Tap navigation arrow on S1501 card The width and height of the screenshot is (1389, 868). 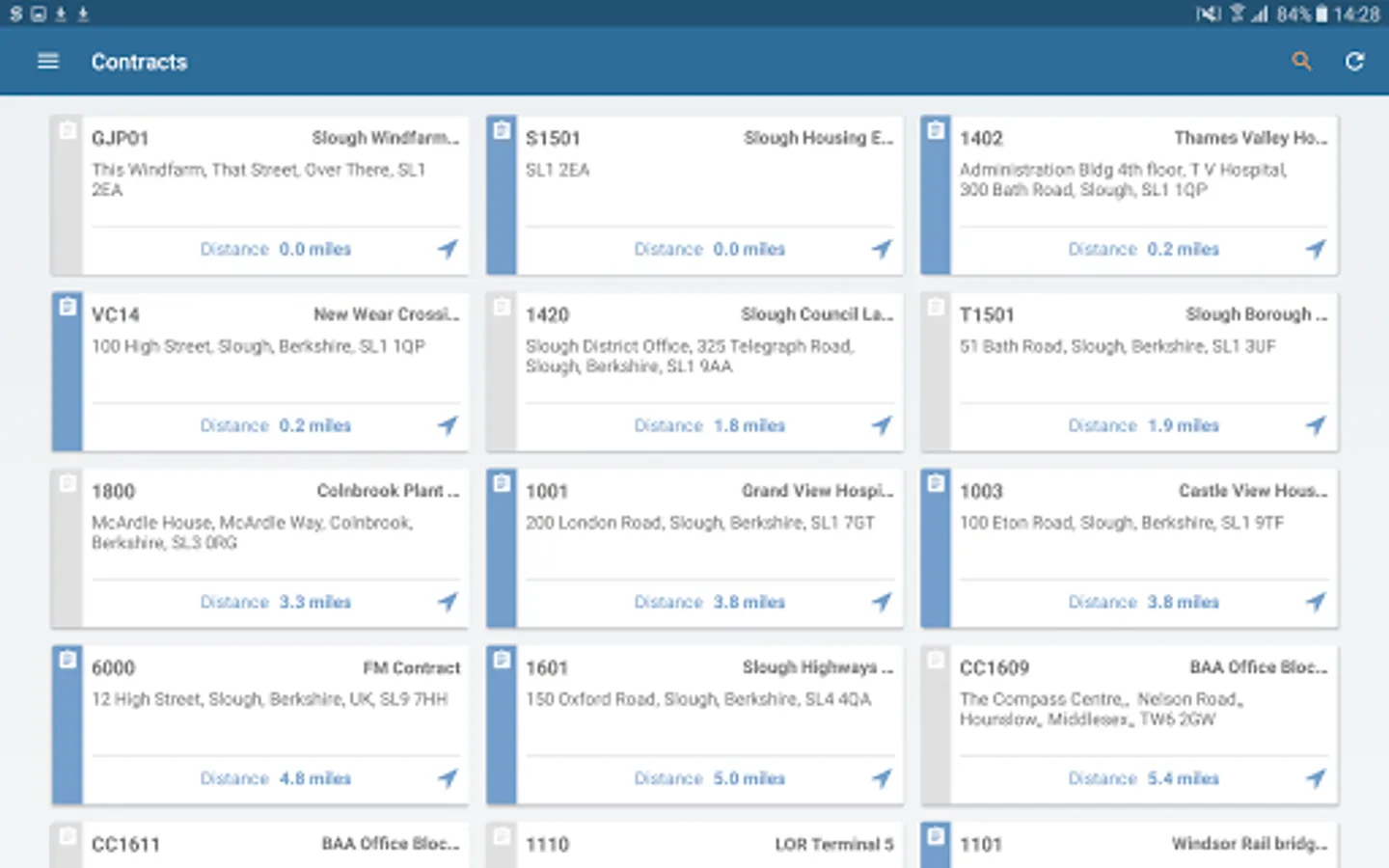[x=882, y=249]
